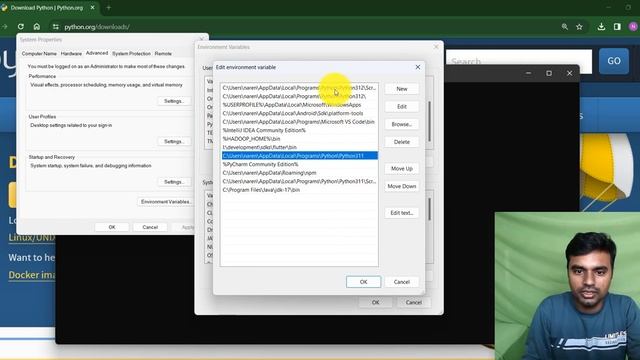
Task: Select %IntelliJ IDEA Community Edition% entry
Action: pos(299,130)
